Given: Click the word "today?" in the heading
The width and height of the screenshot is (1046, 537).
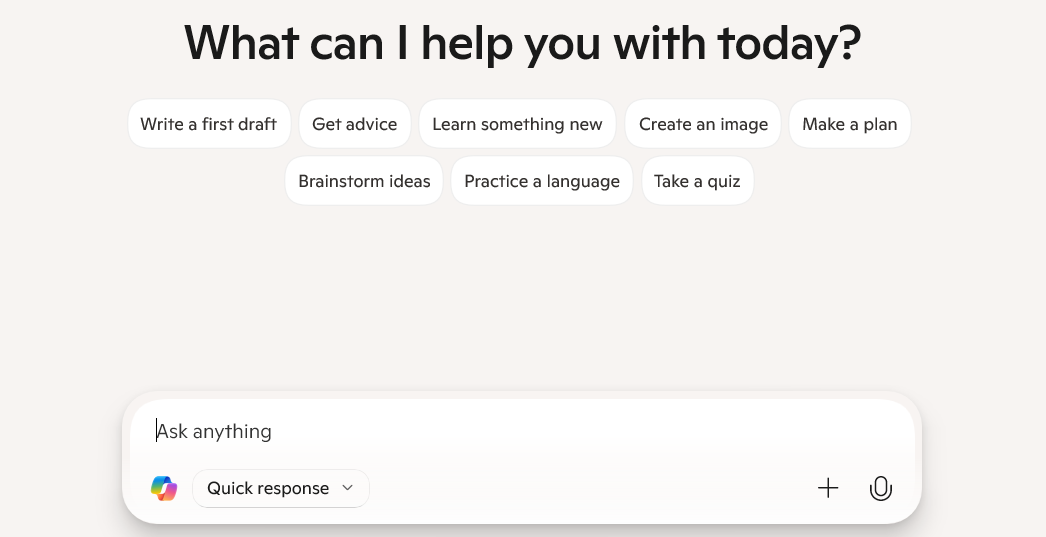Looking at the screenshot, I should point(790,43).
